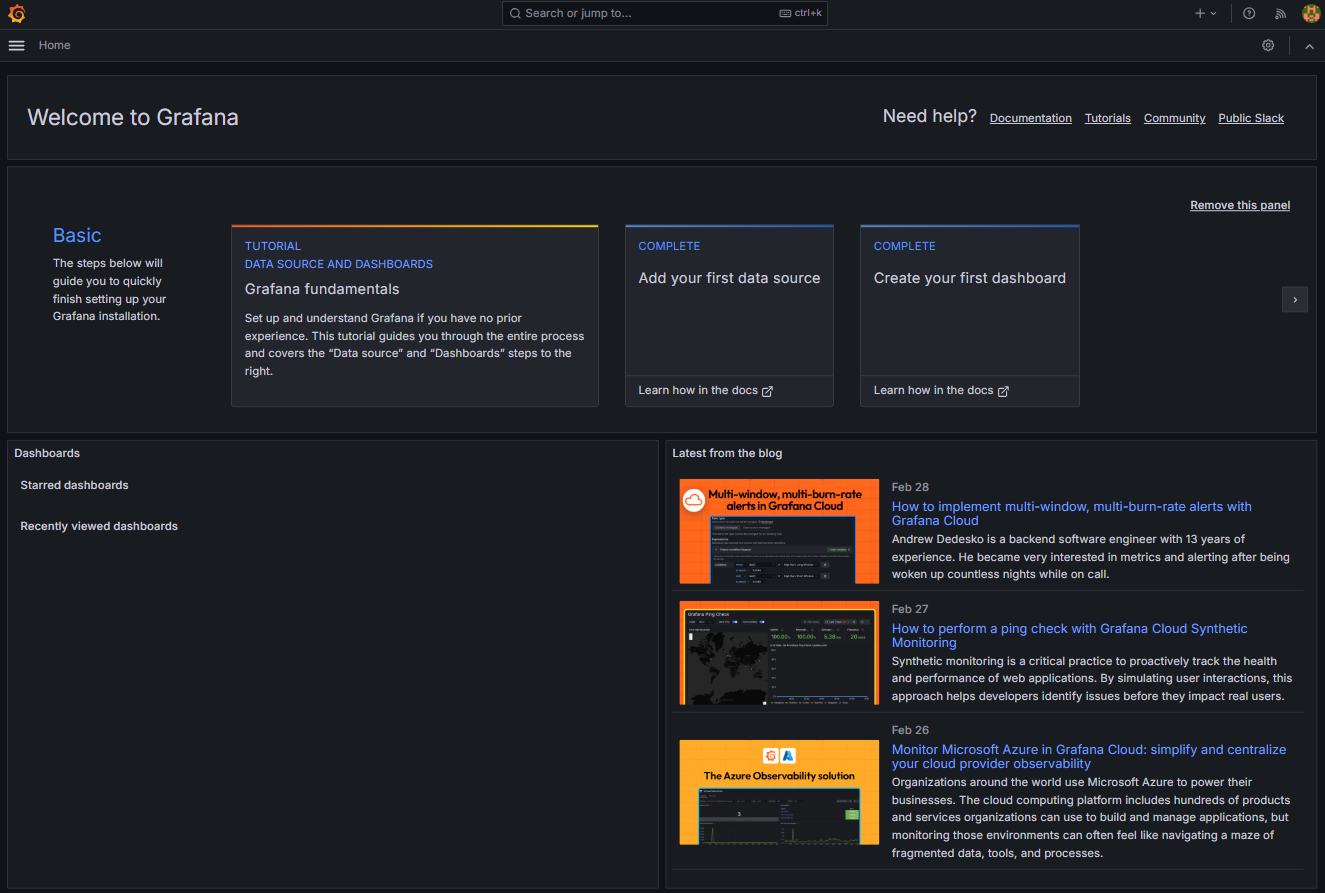
Task: Open the Monitor Microsoft Azure blog article
Action: pyautogui.click(x=1088, y=756)
